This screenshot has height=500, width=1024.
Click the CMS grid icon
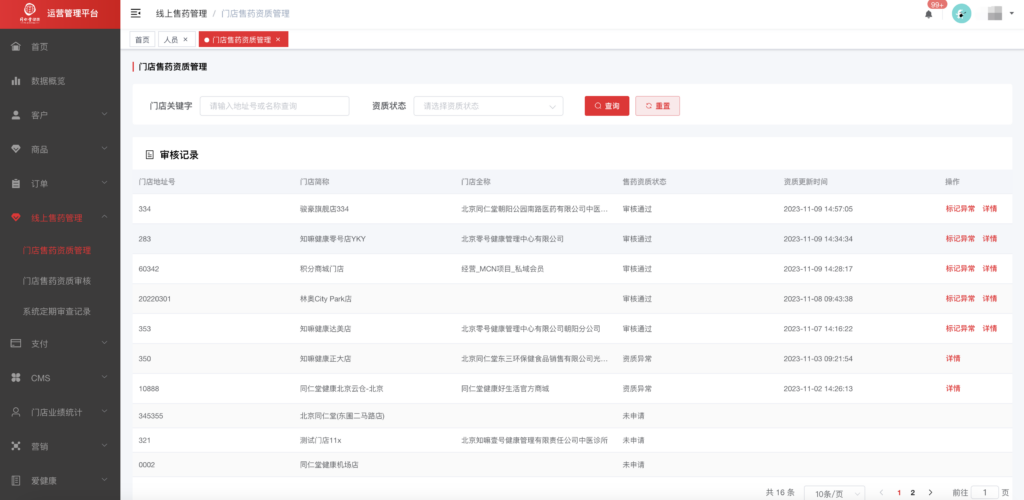coord(16,378)
